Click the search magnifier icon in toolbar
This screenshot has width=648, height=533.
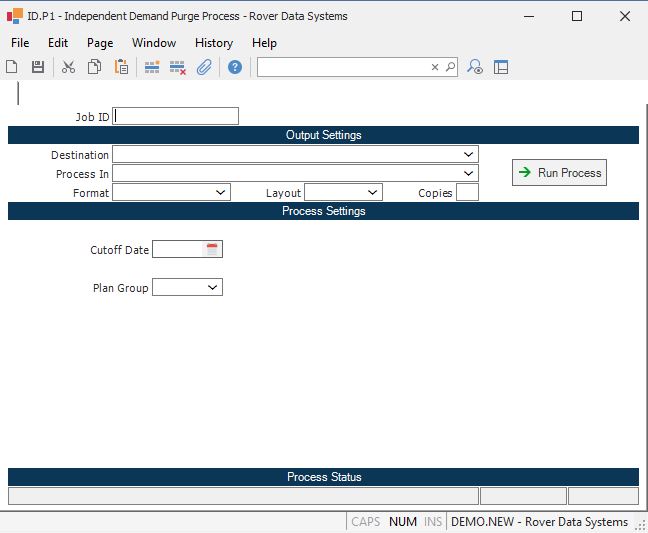click(x=450, y=67)
